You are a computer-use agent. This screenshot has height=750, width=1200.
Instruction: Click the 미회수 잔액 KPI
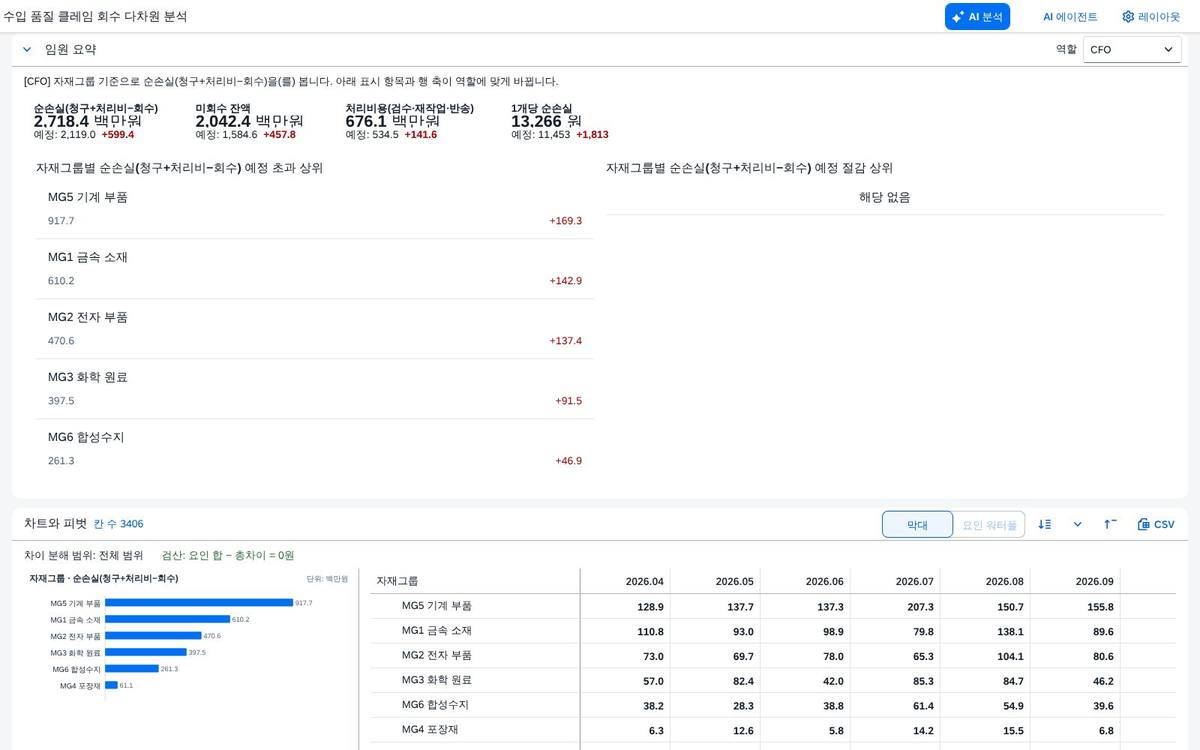249,121
